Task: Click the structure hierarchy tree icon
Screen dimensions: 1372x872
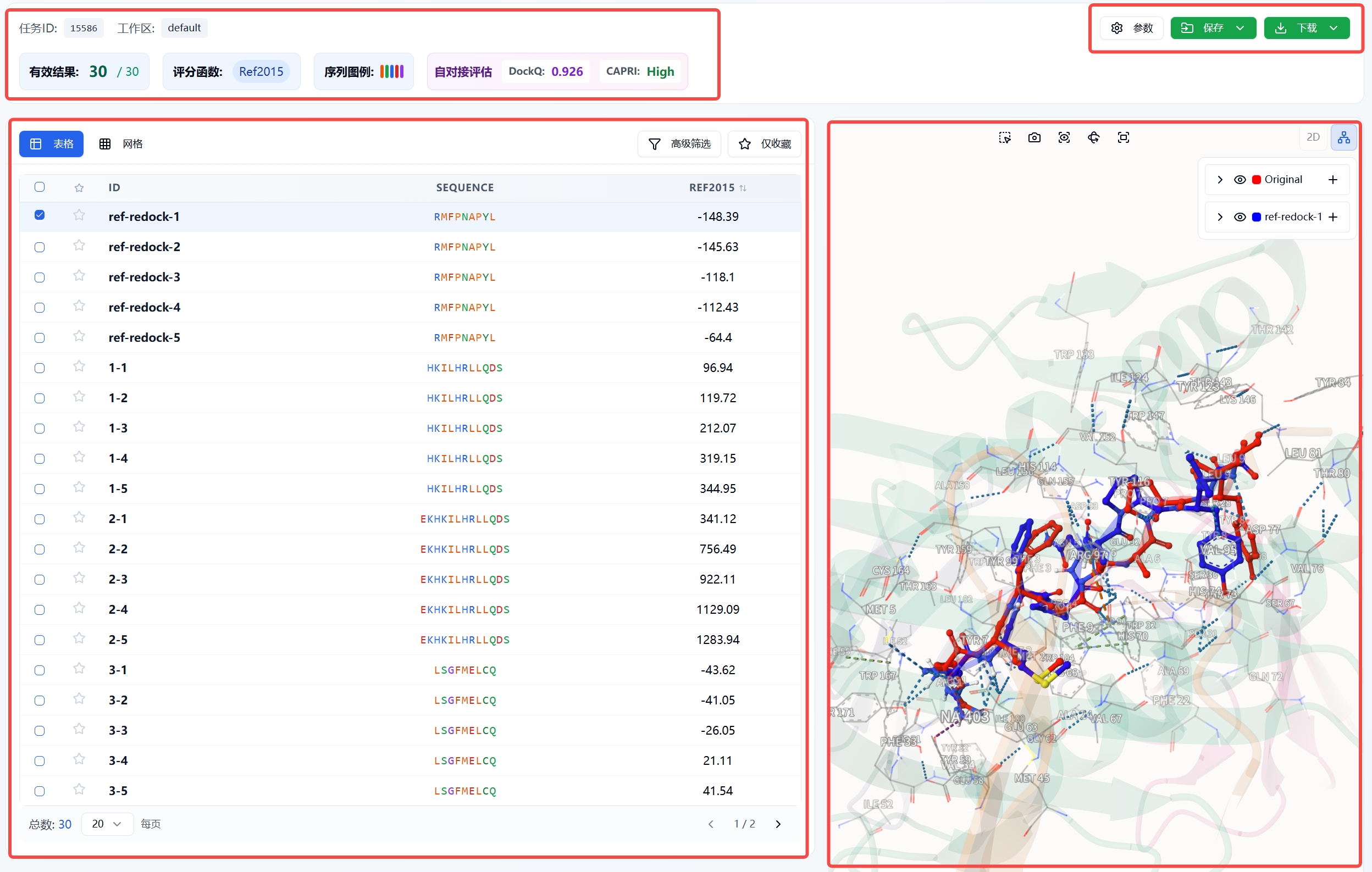Action: pyautogui.click(x=1343, y=137)
